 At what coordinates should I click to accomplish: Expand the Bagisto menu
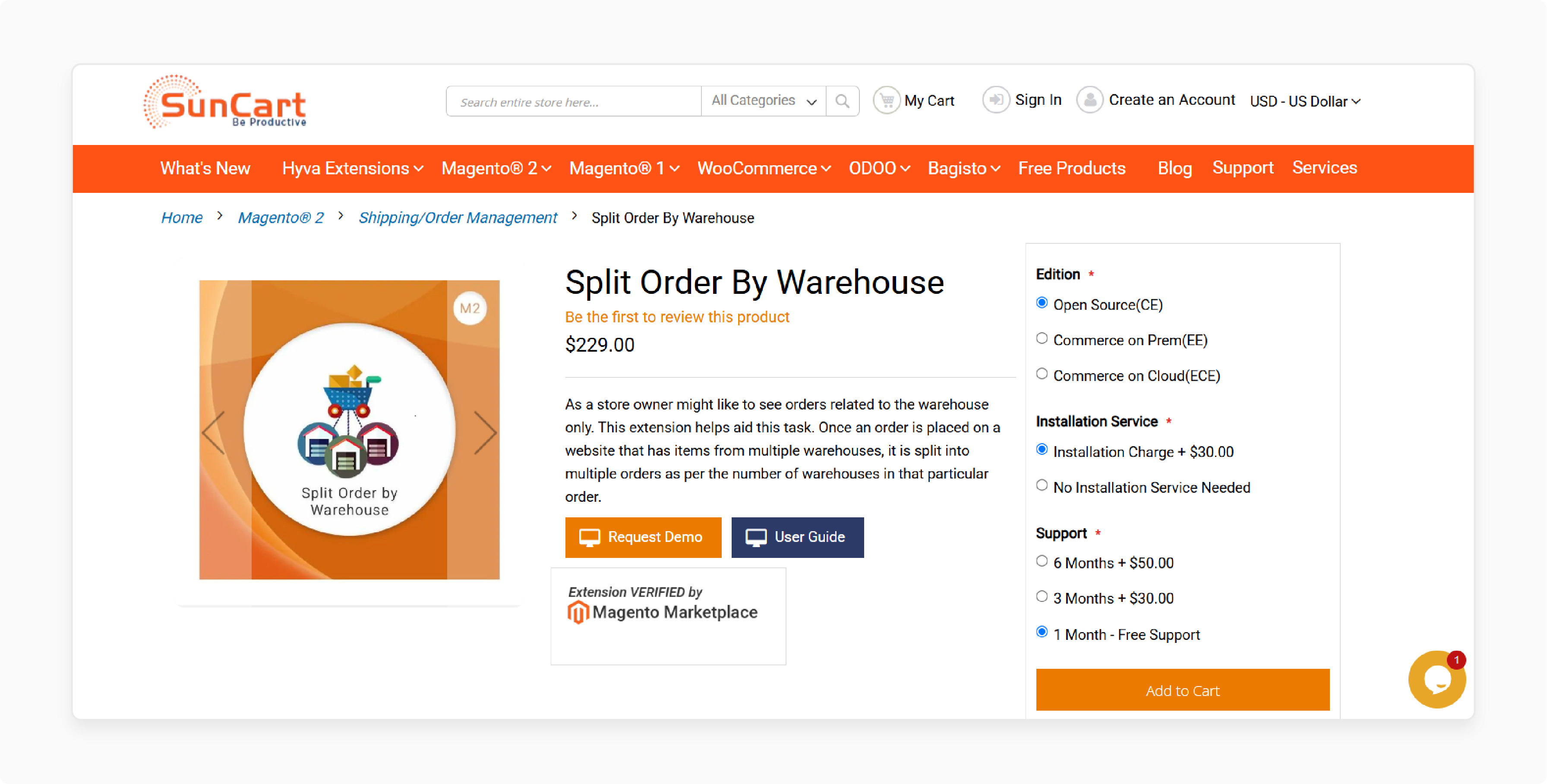964,169
